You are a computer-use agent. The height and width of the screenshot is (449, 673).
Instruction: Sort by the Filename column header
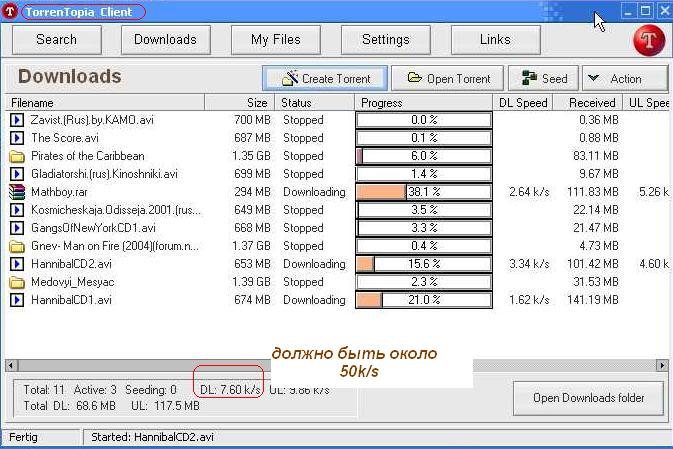[x=105, y=103]
